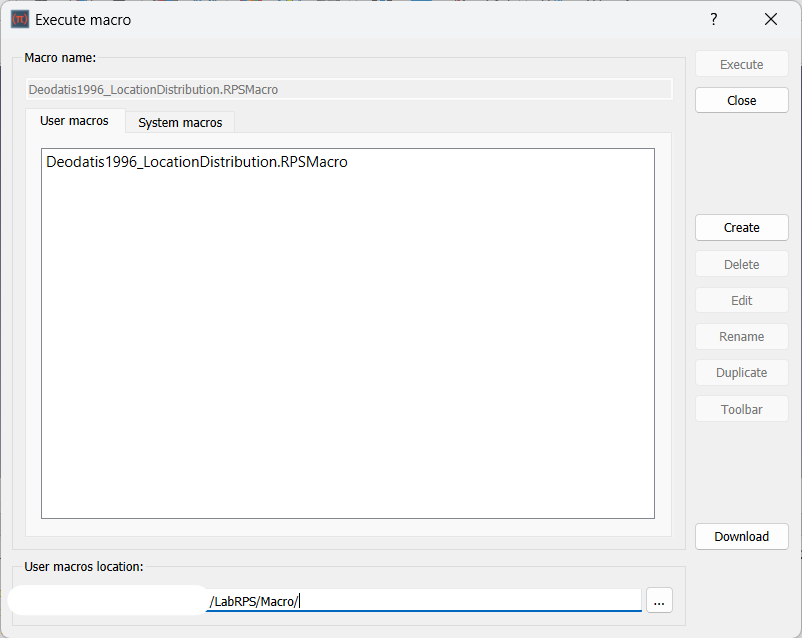Image resolution: width=802 pixels, height=638 pixels.
Task: Click the Download button
Action: (x=741, y=537)
